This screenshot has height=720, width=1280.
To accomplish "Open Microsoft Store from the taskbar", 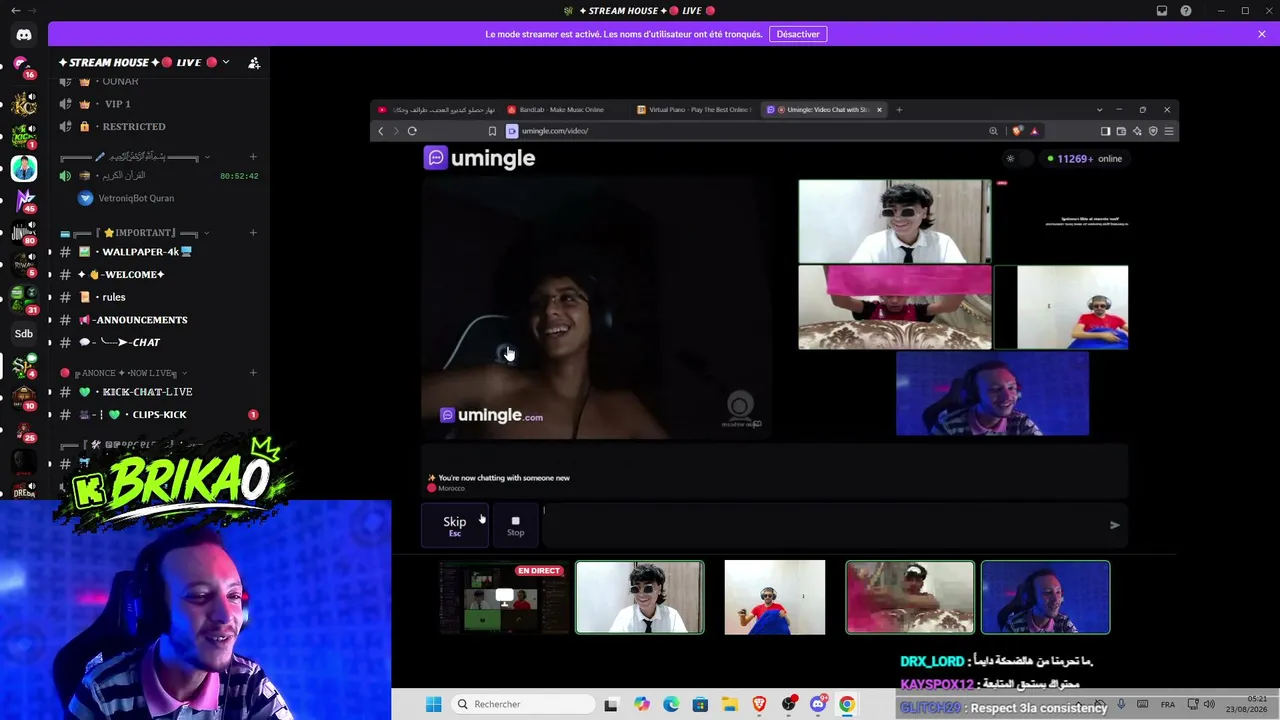I will coord(700,705).
